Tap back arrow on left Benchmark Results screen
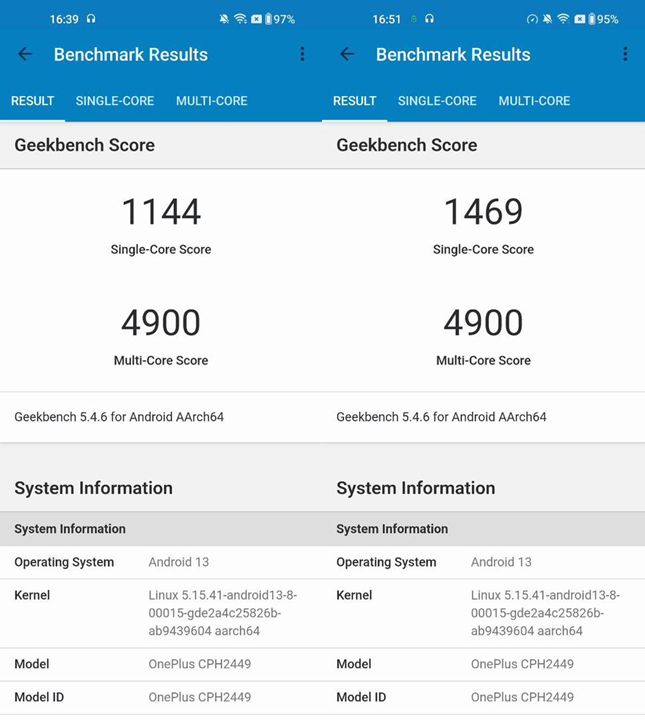Viewport: 645px width, 720px height. pos(25,55)
